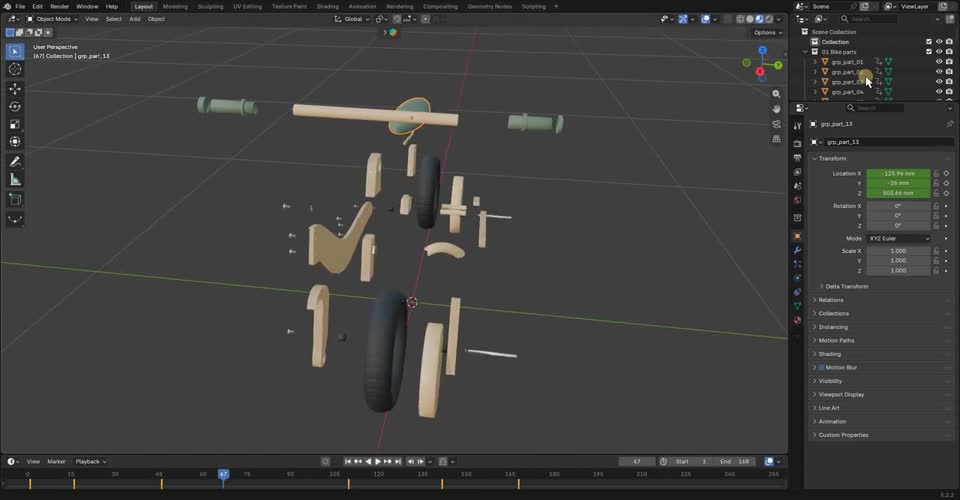Viewport: 960px width, 500px height.
Task: Play the animation forward
Action: (378, 461)
